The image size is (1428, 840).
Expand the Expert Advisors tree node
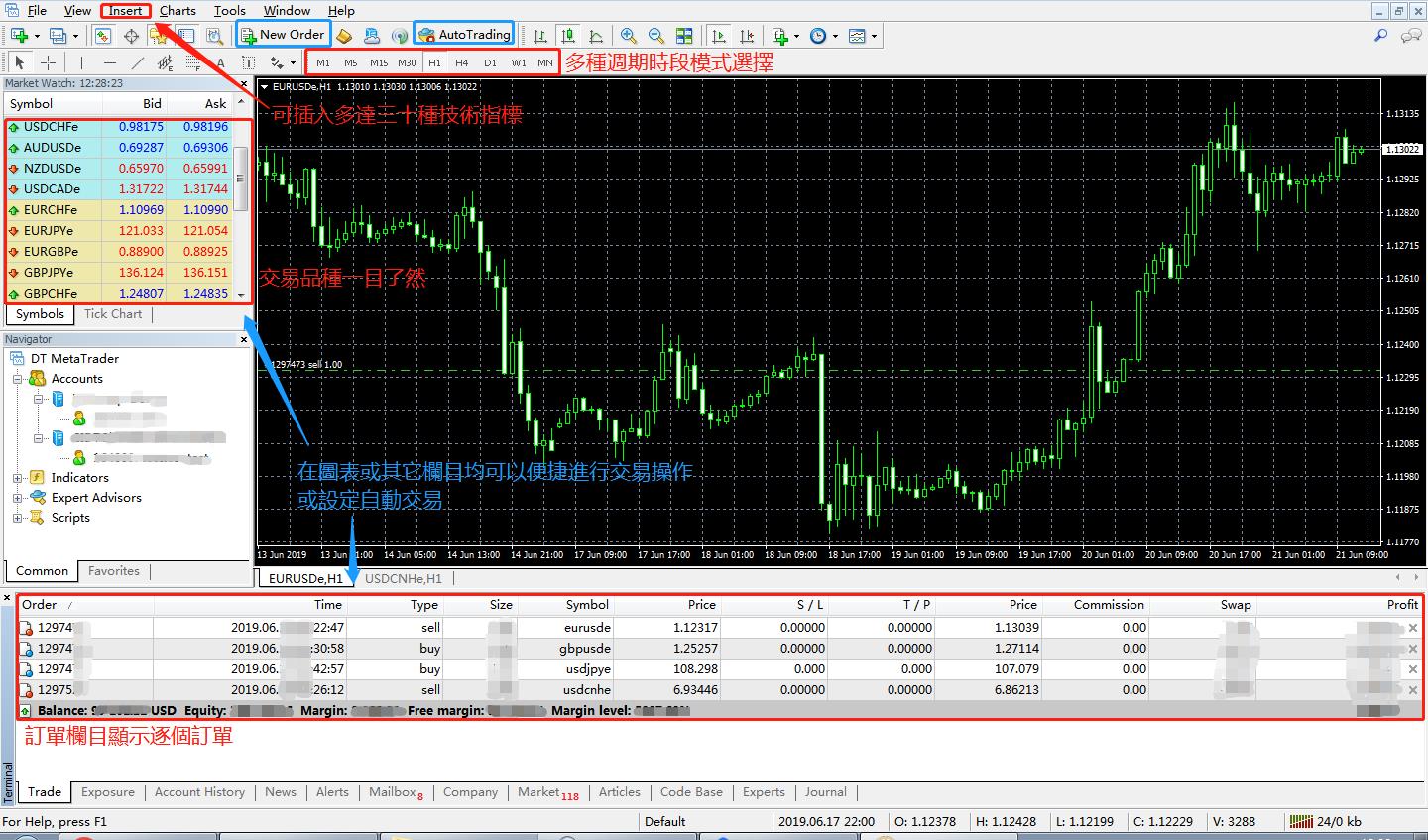click(x=17, y=498)
